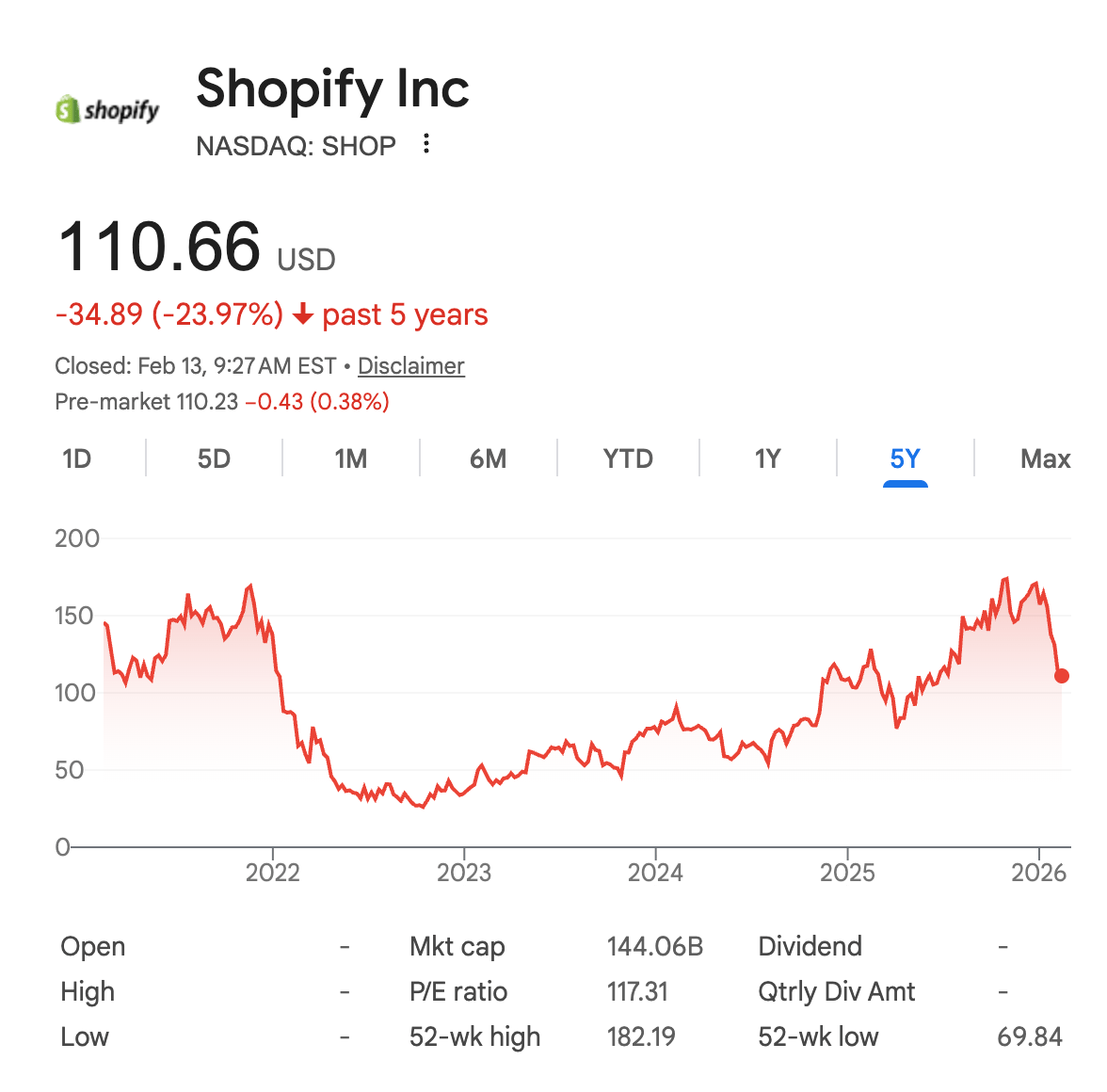
Task: Click the P/E ratio label
Action: point(458,992)
